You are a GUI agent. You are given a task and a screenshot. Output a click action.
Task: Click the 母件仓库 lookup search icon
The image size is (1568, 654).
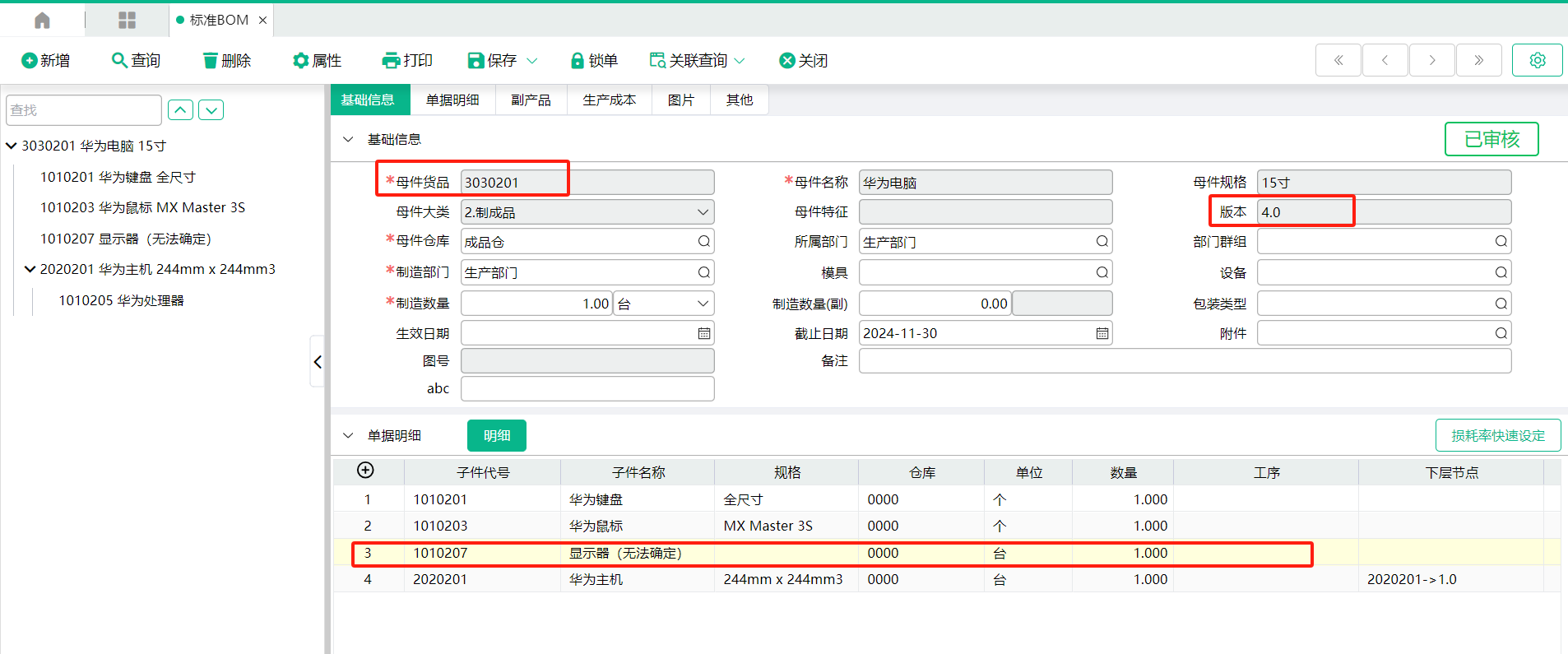pyautogui.click(x=704, y=241)
